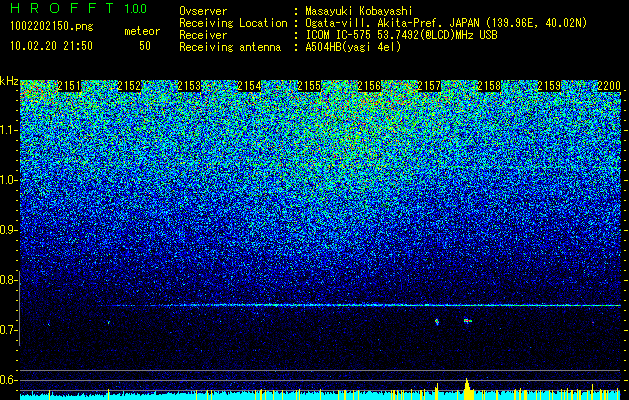The image size is (629, 400).
Task: Click the 2155 time marker
Action: [x=309, y=86]
